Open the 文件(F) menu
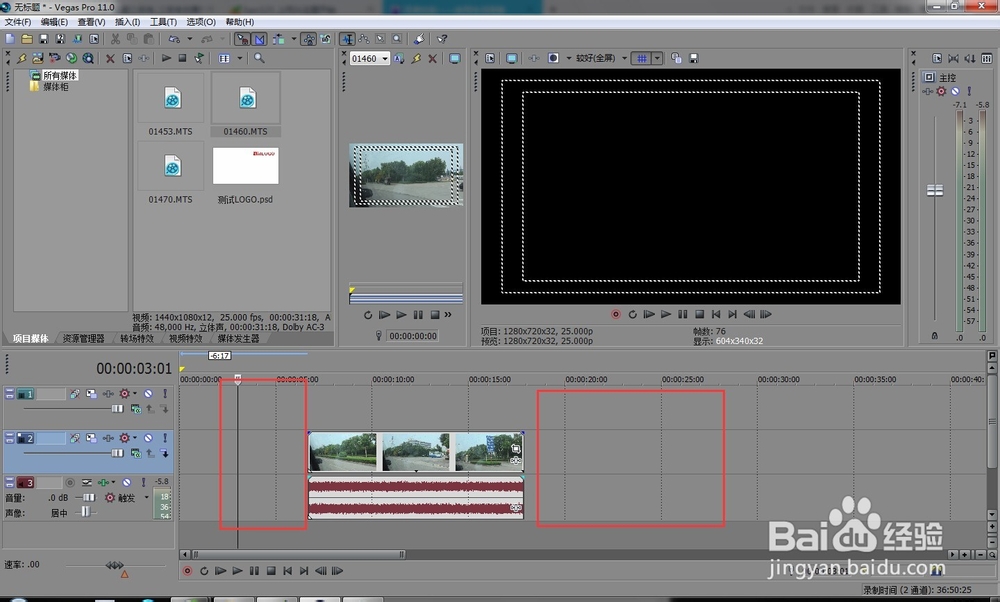 coord(18,22)
